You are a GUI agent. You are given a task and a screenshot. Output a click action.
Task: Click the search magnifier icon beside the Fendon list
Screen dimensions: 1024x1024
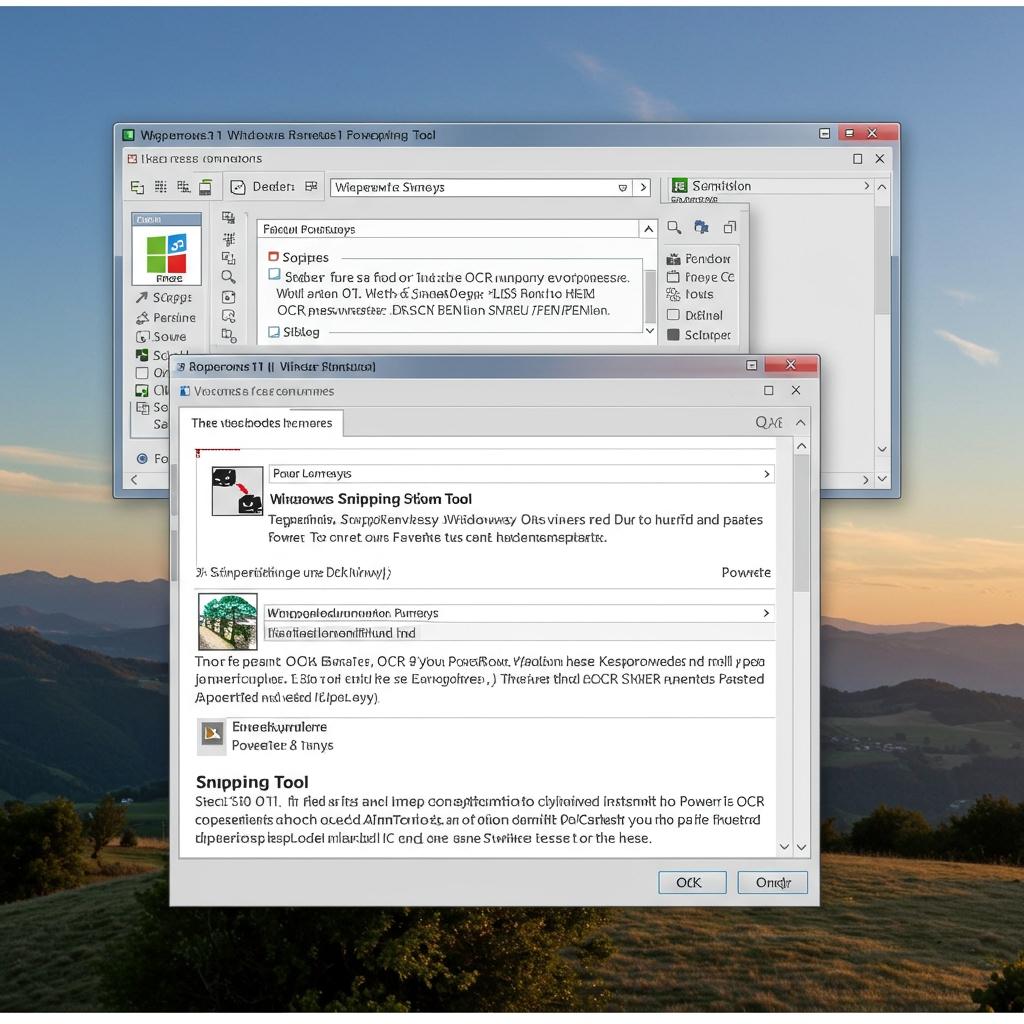pos(674,228)
